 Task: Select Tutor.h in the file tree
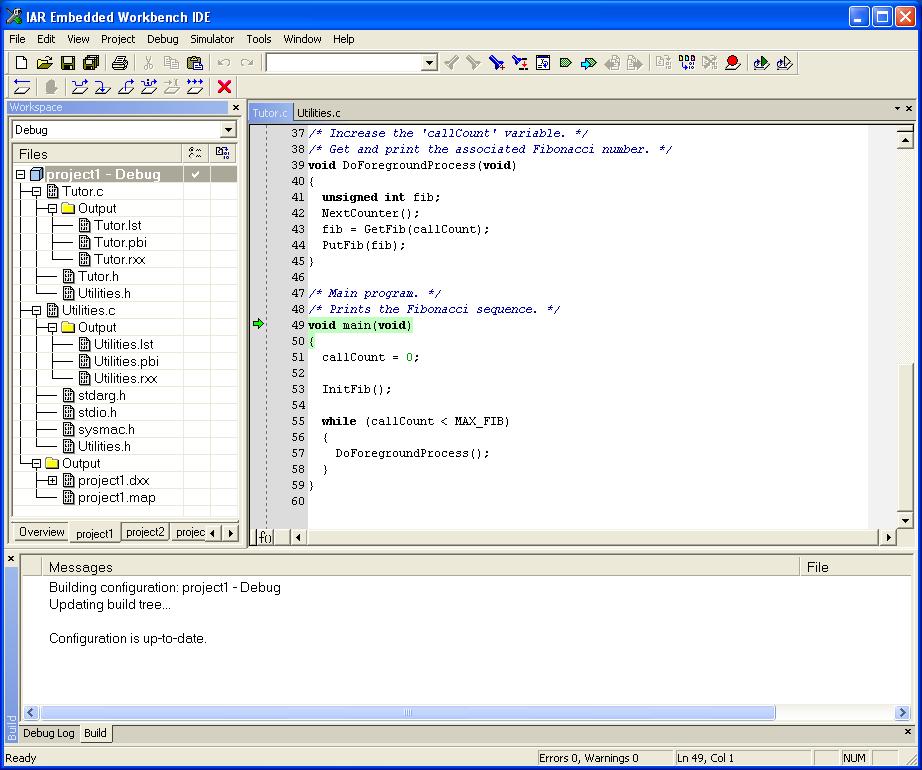point(98,277)
